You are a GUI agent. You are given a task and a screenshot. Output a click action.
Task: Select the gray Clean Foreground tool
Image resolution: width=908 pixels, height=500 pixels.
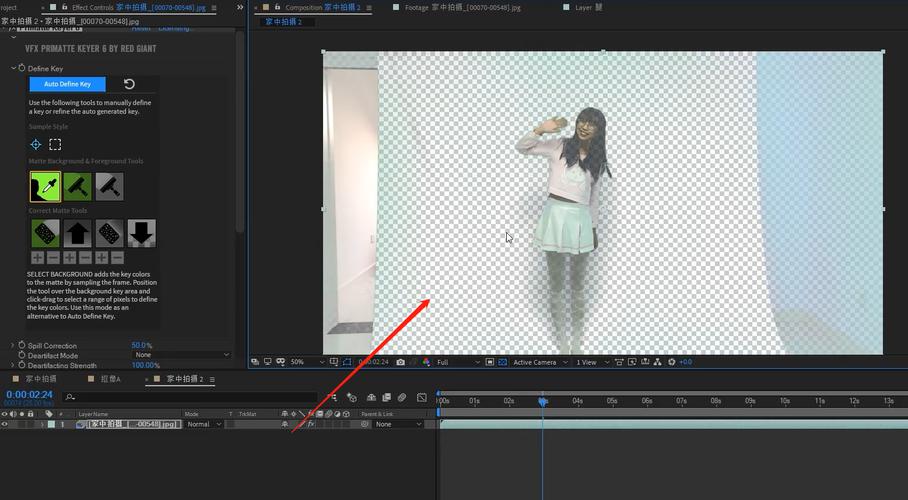[109, 186]
